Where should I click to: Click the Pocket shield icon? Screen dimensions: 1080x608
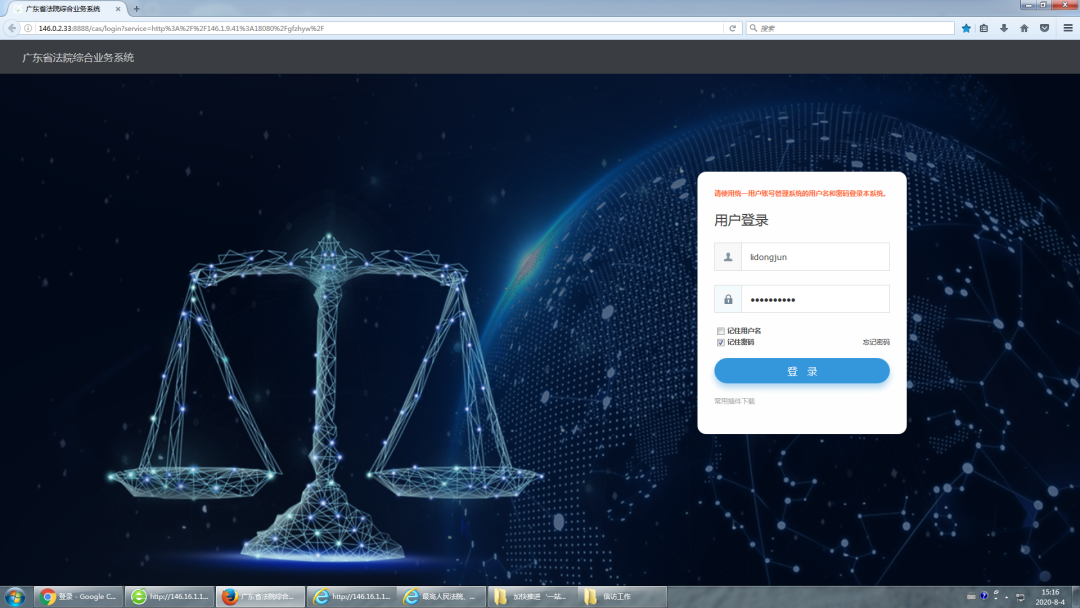pos(1044,28)
